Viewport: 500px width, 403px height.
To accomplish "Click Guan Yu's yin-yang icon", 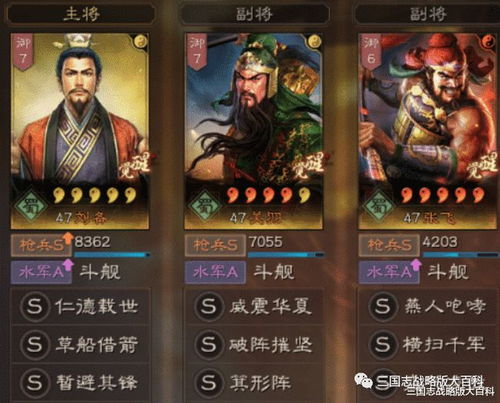I will tap(314, 42).
